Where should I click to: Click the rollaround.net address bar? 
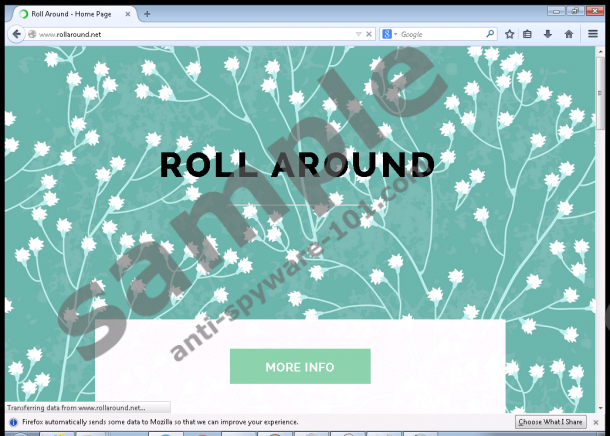coord(190,34)
